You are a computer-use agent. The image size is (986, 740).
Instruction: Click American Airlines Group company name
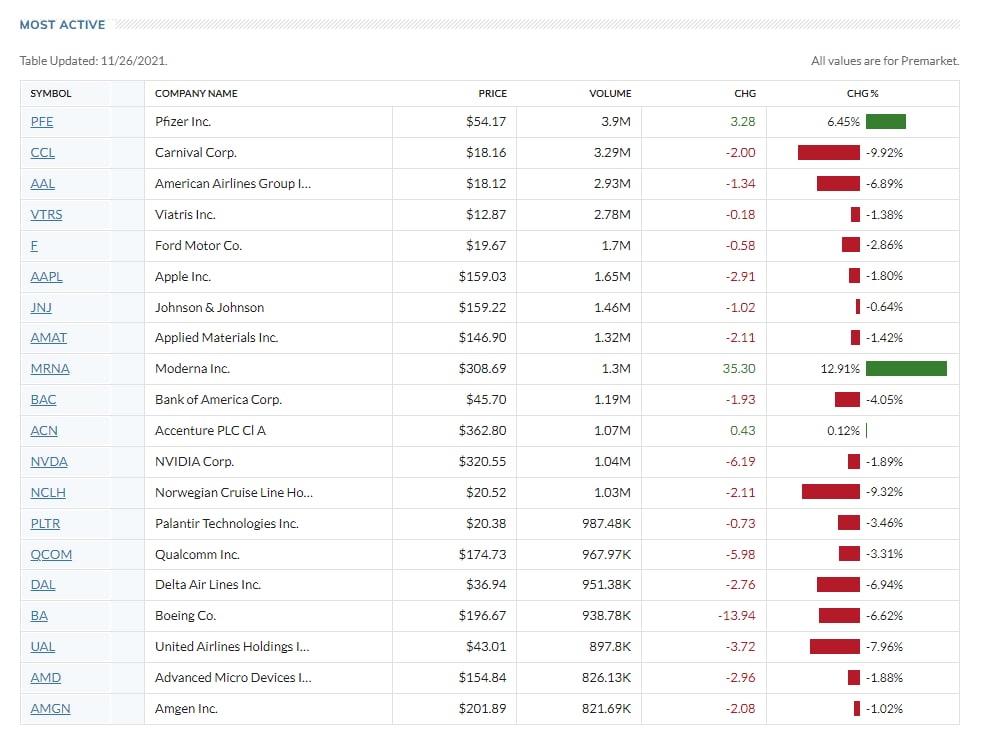(233, 184)
